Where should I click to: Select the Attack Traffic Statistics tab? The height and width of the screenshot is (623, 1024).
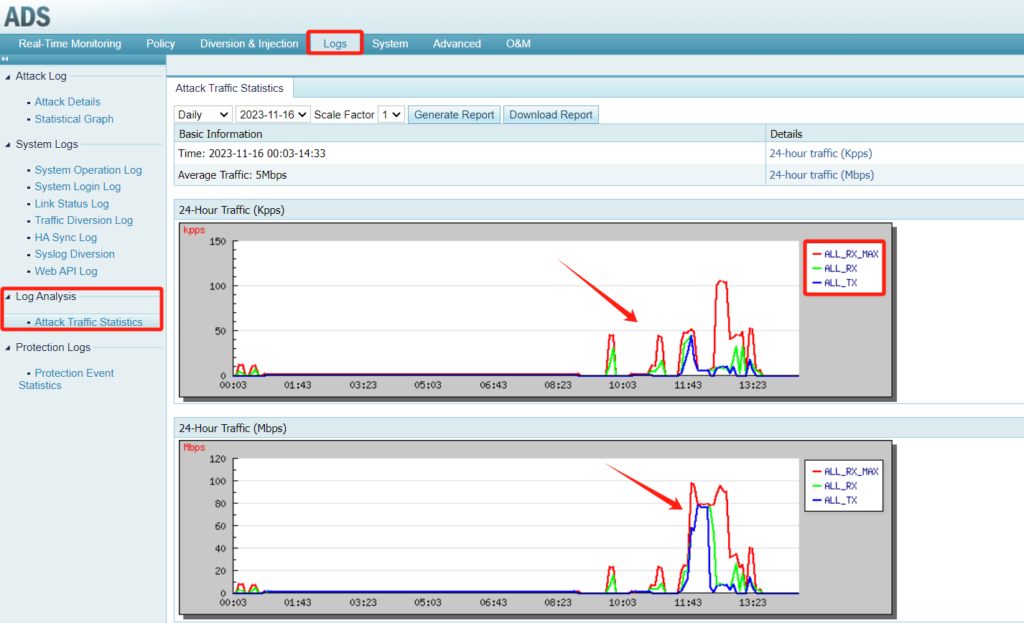point(229,88)
